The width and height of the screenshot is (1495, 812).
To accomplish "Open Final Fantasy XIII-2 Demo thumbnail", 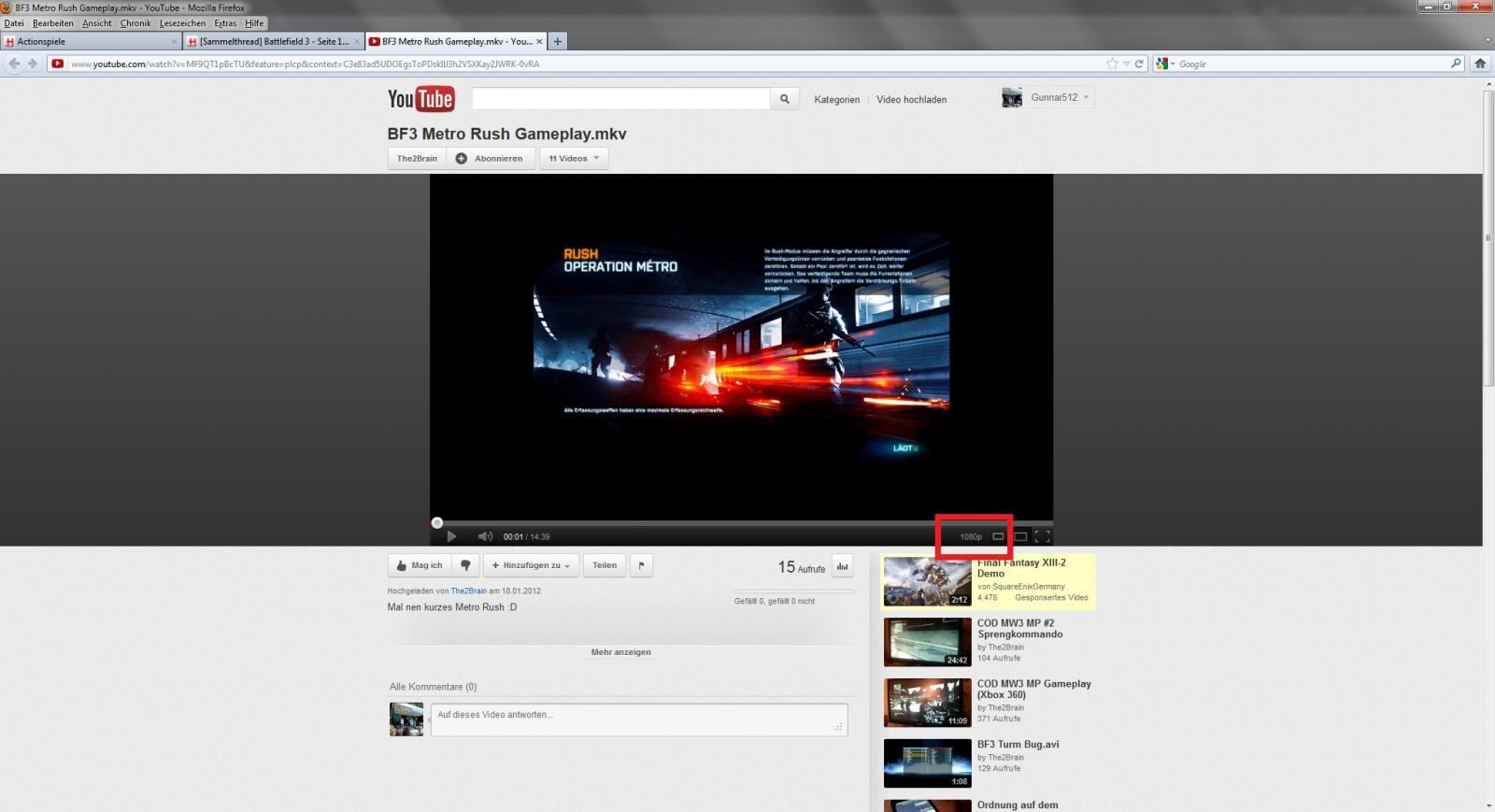I will coord(928,581).
